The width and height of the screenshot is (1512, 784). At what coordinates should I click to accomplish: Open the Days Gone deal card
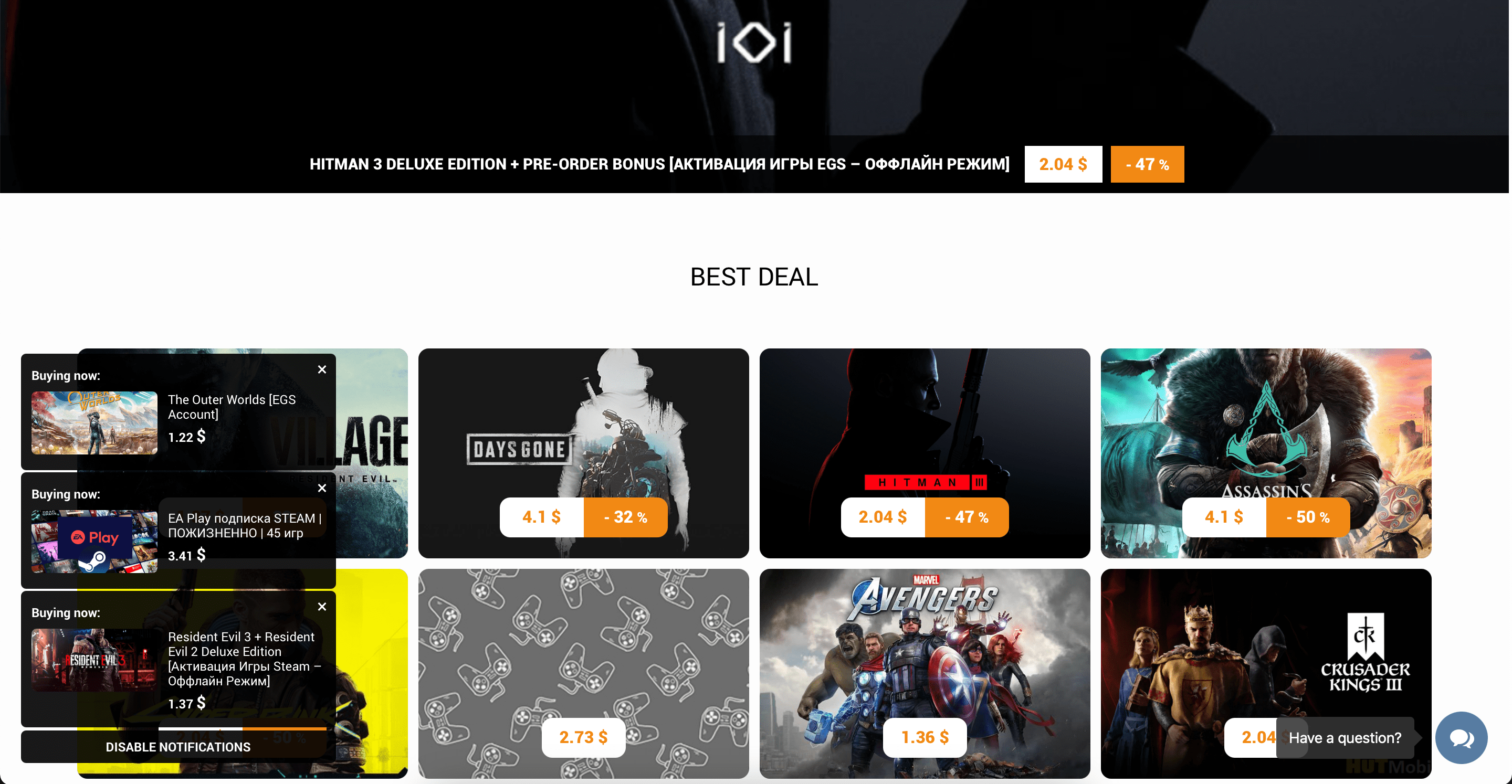coord(583,453)
